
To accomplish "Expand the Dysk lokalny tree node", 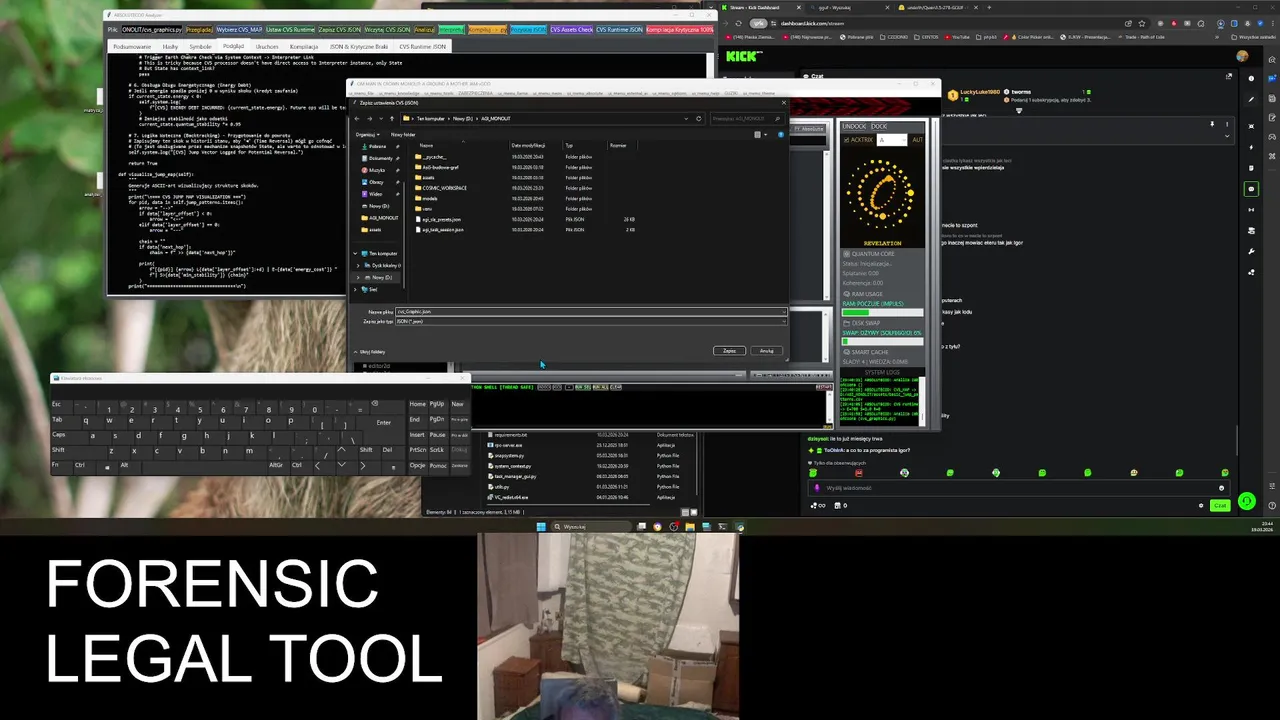I will pos(358,266).
